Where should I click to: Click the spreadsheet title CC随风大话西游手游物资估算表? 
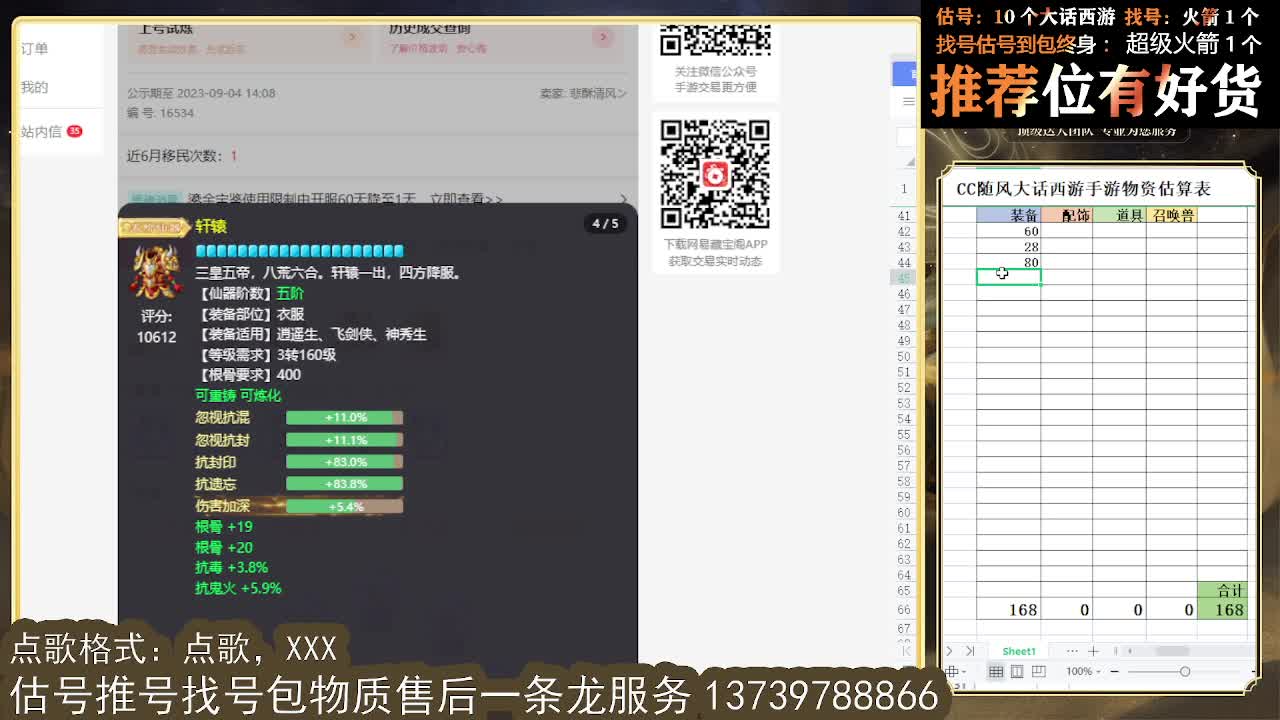tap(1083, 188)
